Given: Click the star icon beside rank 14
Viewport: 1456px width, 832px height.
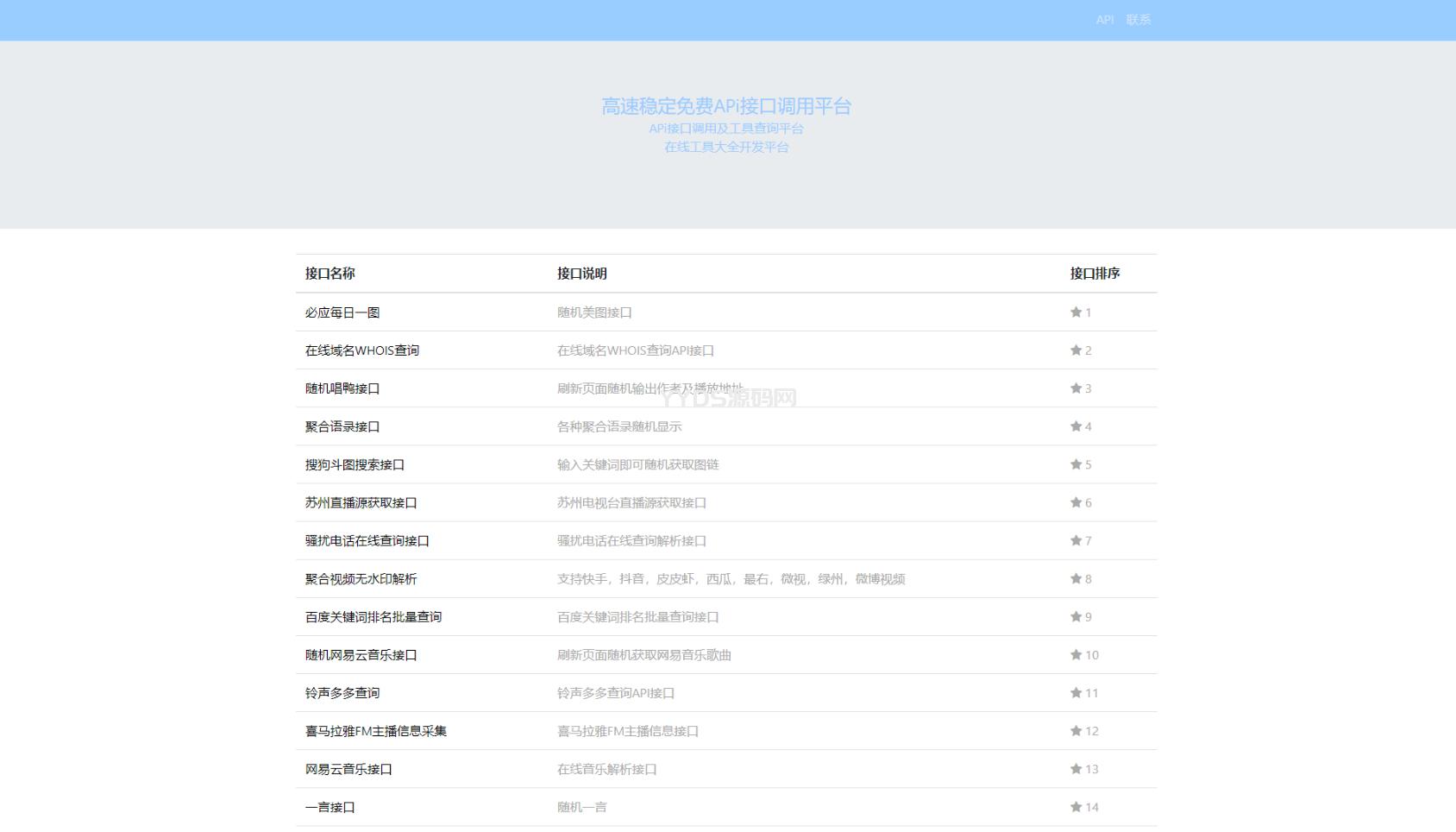Looking at the screenshot, I should [x=1076, y=807].
